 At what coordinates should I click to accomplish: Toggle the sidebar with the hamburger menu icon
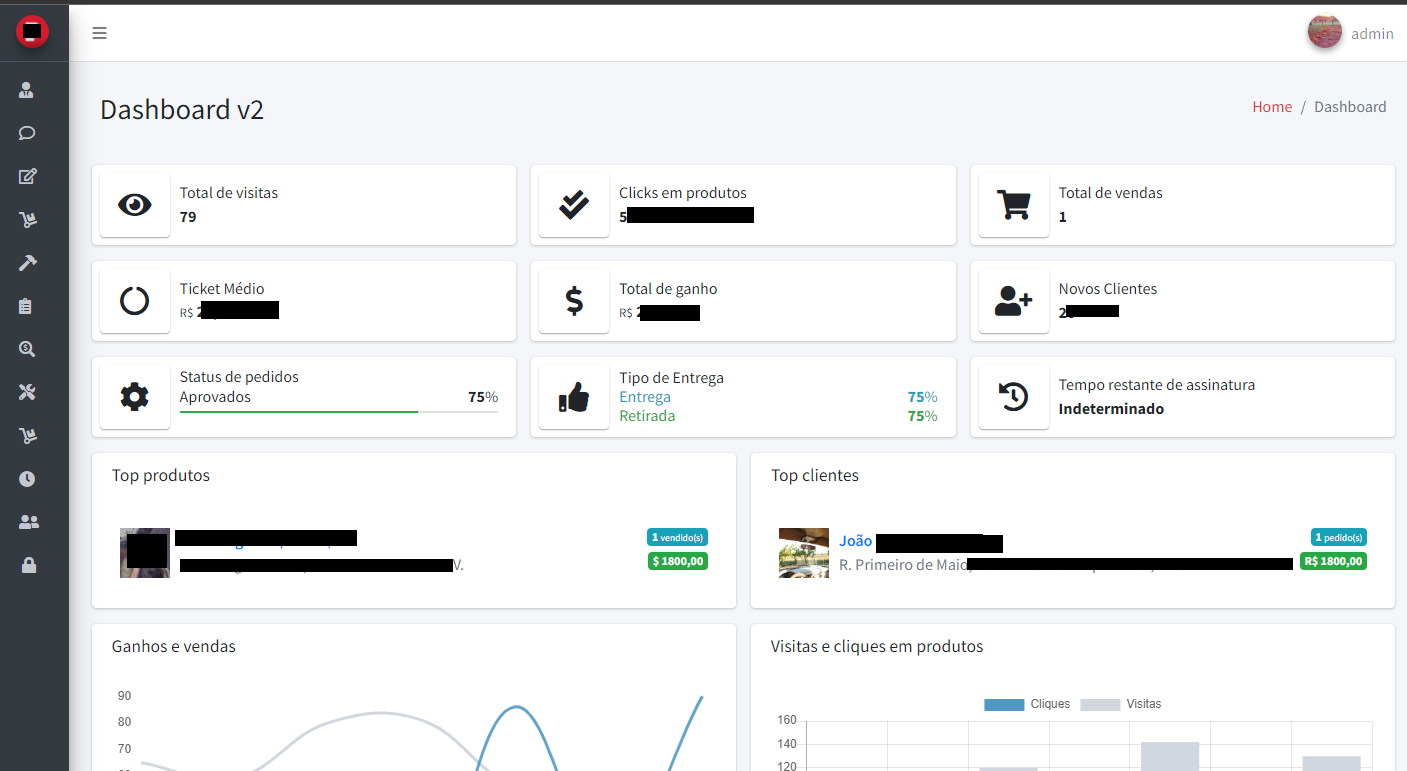[x=99, y=33]
